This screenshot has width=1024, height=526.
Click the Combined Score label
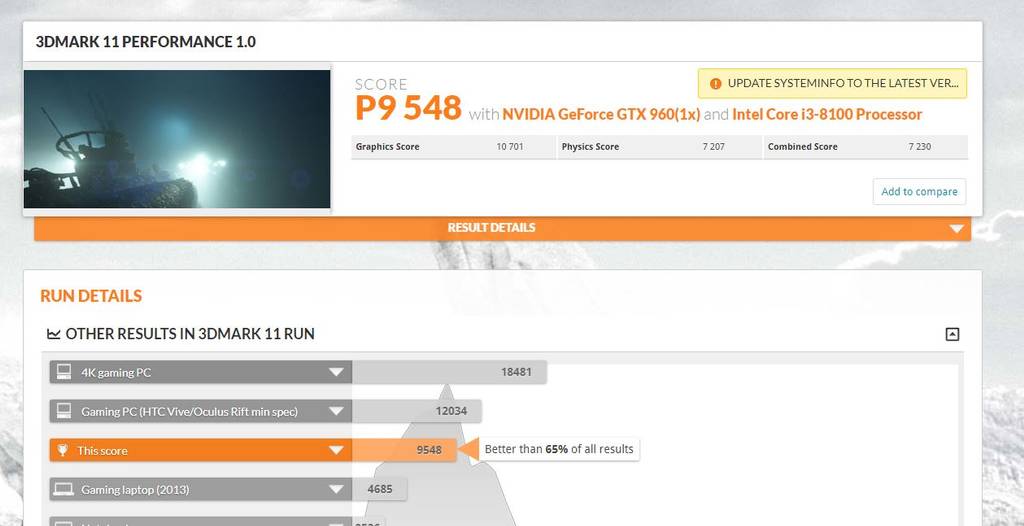[802, 147]
